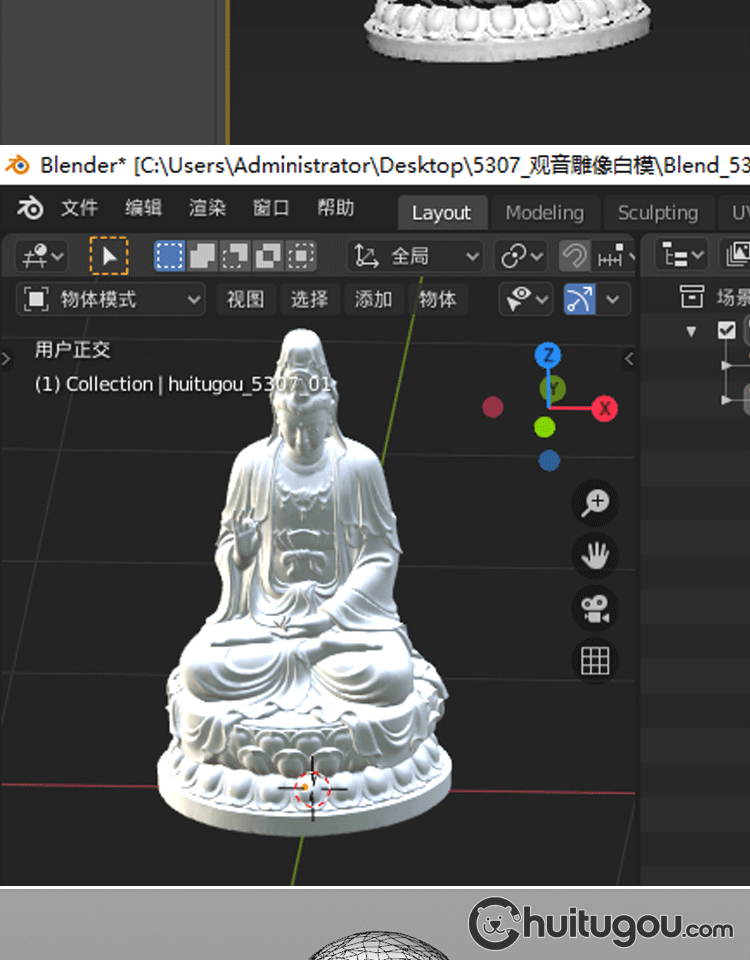Click the 添加 button in viewport header
Screen dimensions: 750x960
coord(373,299)
